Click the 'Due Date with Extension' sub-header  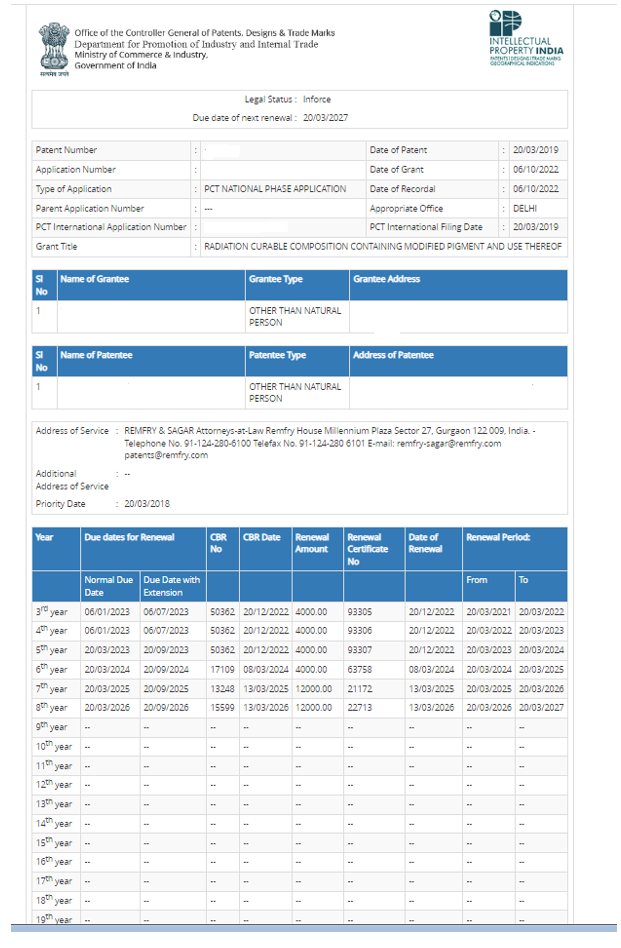(172, 586)
